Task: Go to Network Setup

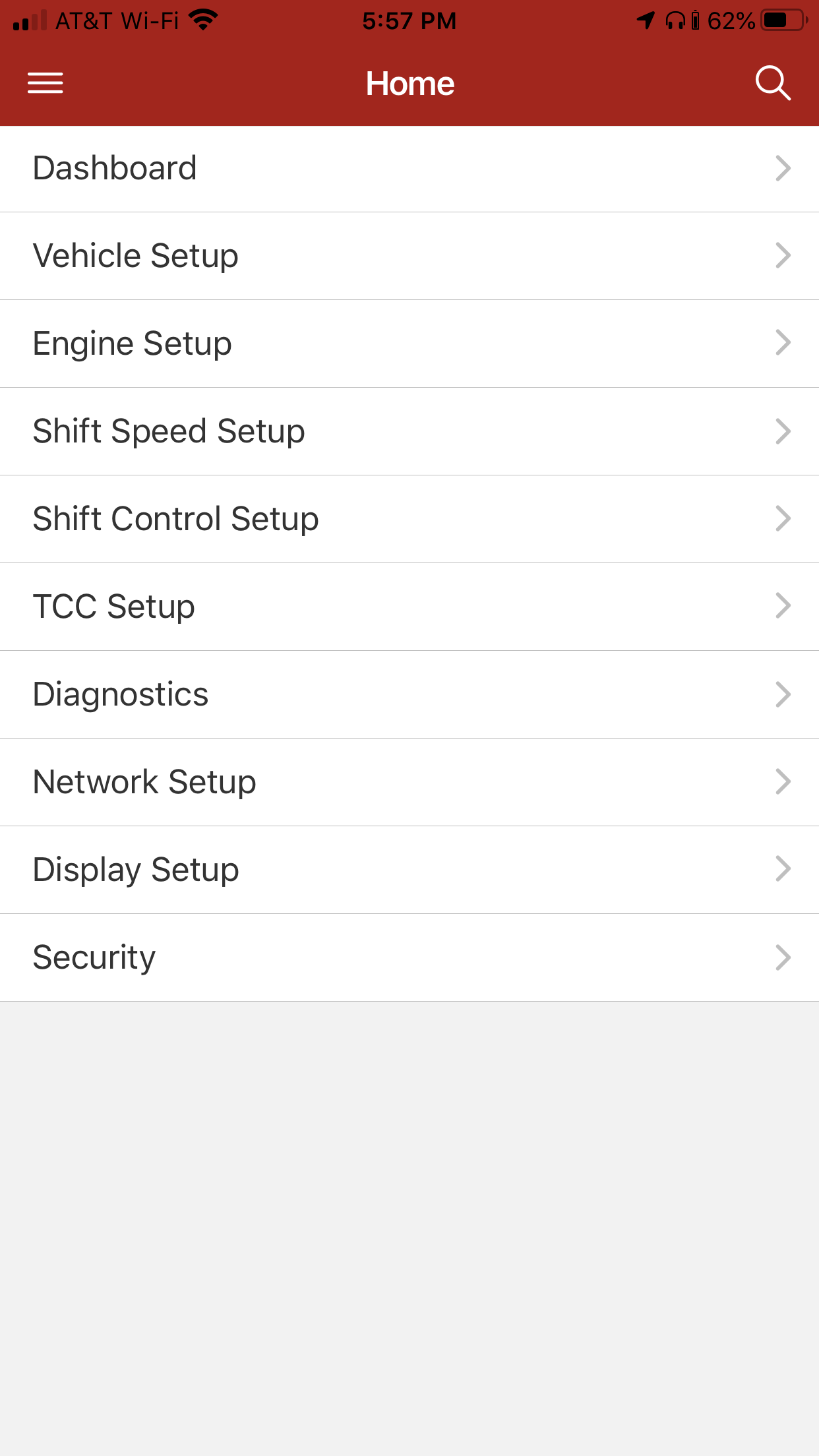Action: (x=144, y=782)
